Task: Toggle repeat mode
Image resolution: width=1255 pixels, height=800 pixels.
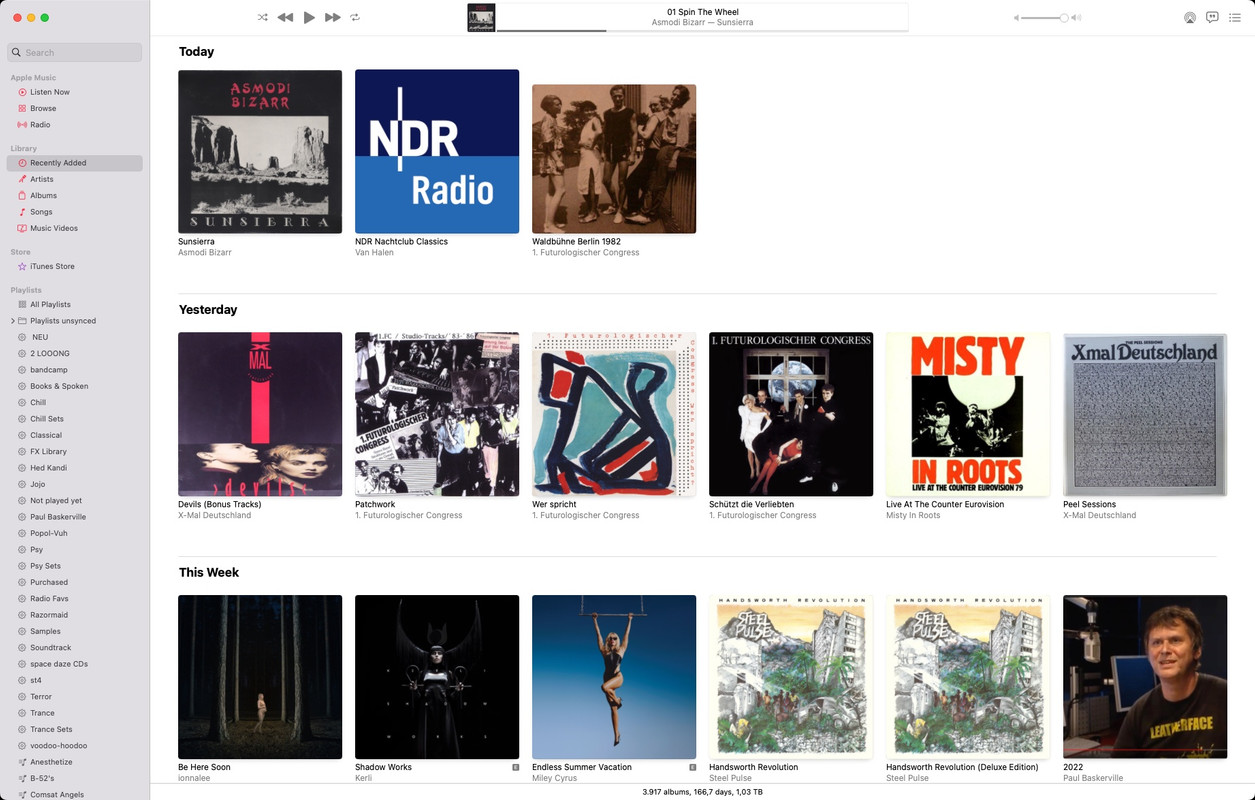Action: click(355, 17)
